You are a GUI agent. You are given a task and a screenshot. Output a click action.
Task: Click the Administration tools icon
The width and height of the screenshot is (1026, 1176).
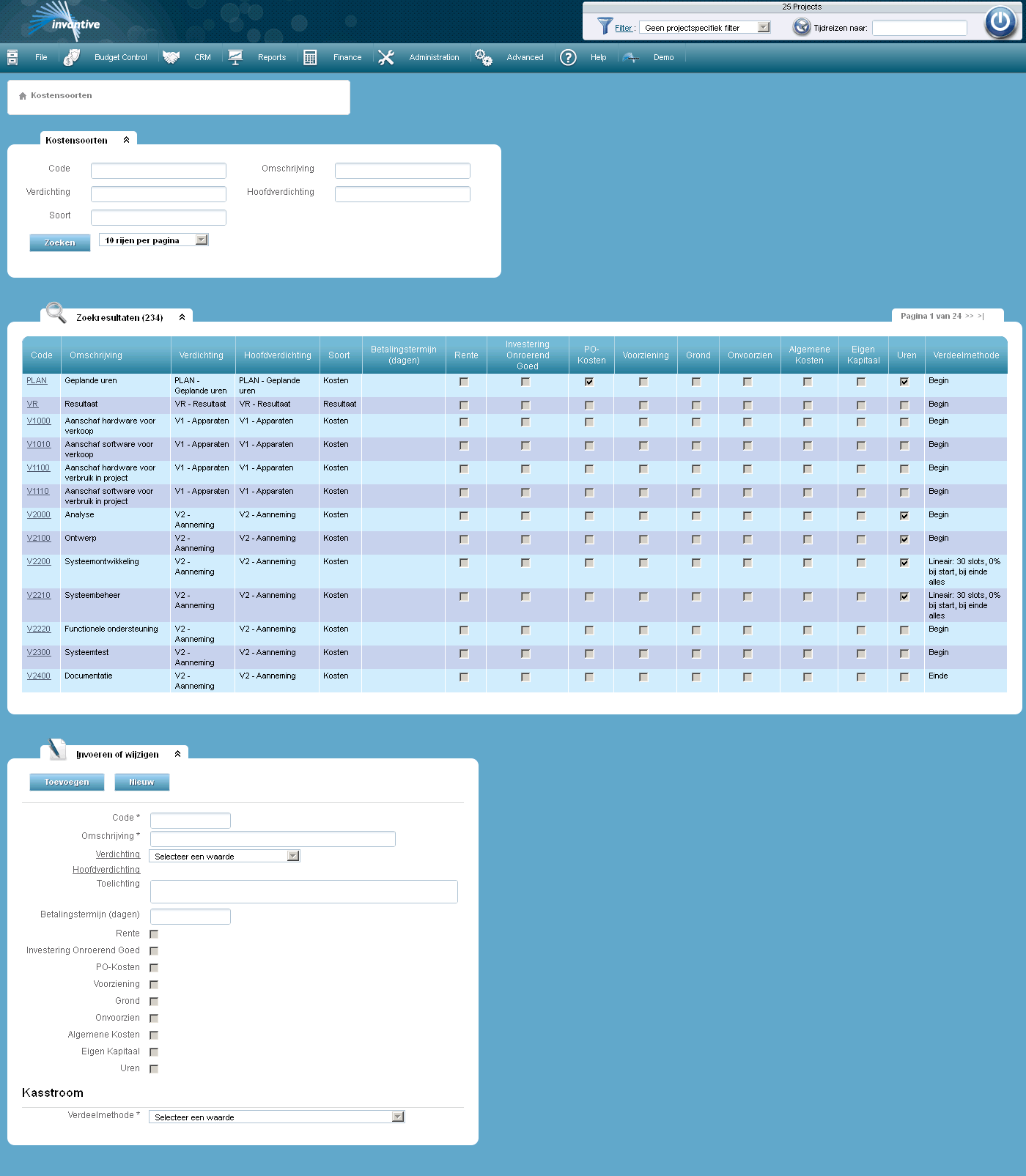pyautogui.click(x=386, y=57)
